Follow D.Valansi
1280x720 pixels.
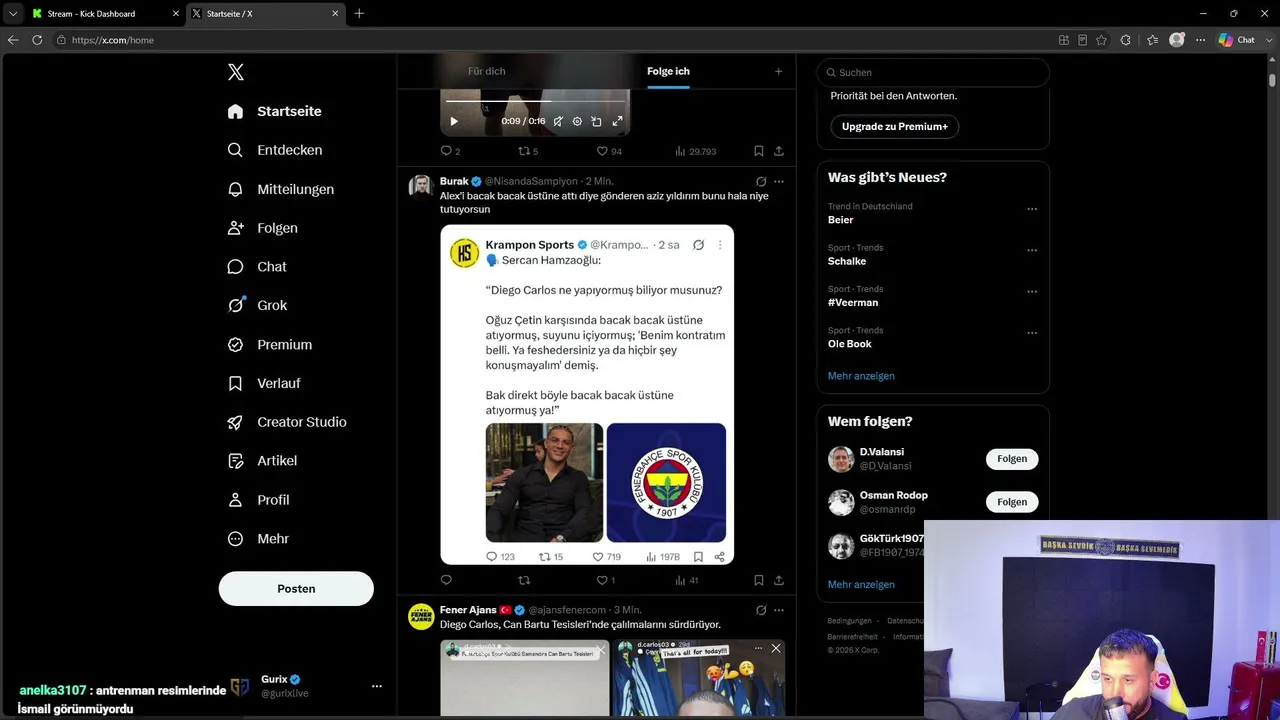pos(1012,459)
